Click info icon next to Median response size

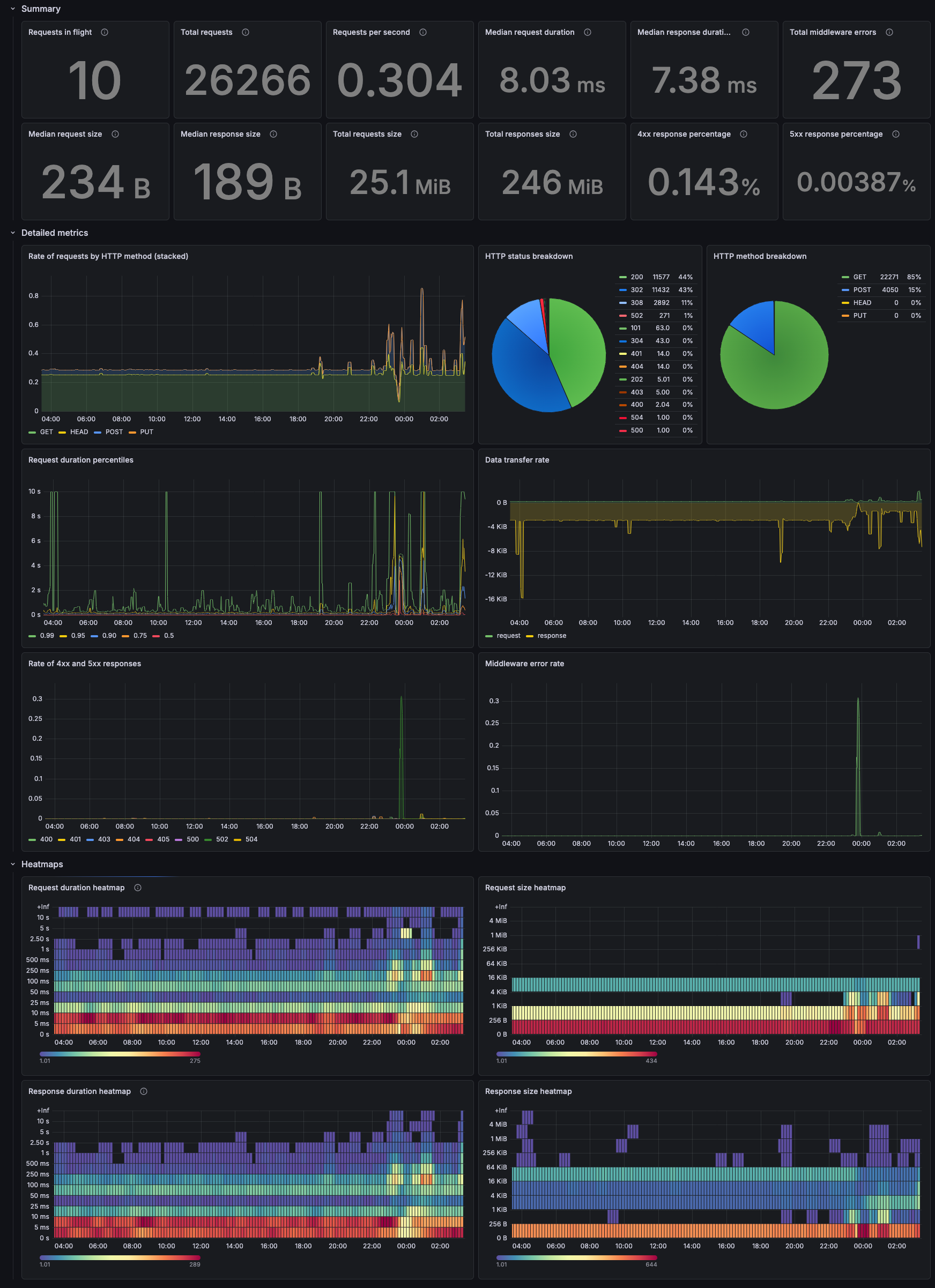click(273, 134)
